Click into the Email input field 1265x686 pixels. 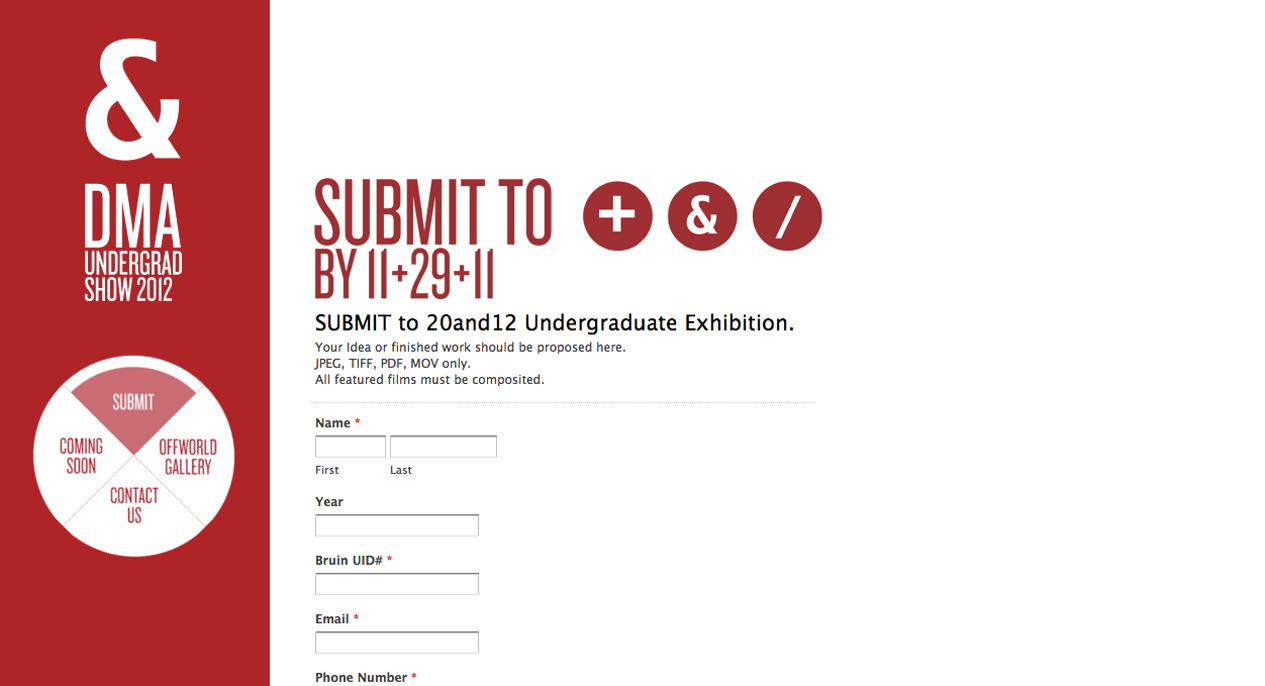(x=397, y=642)
